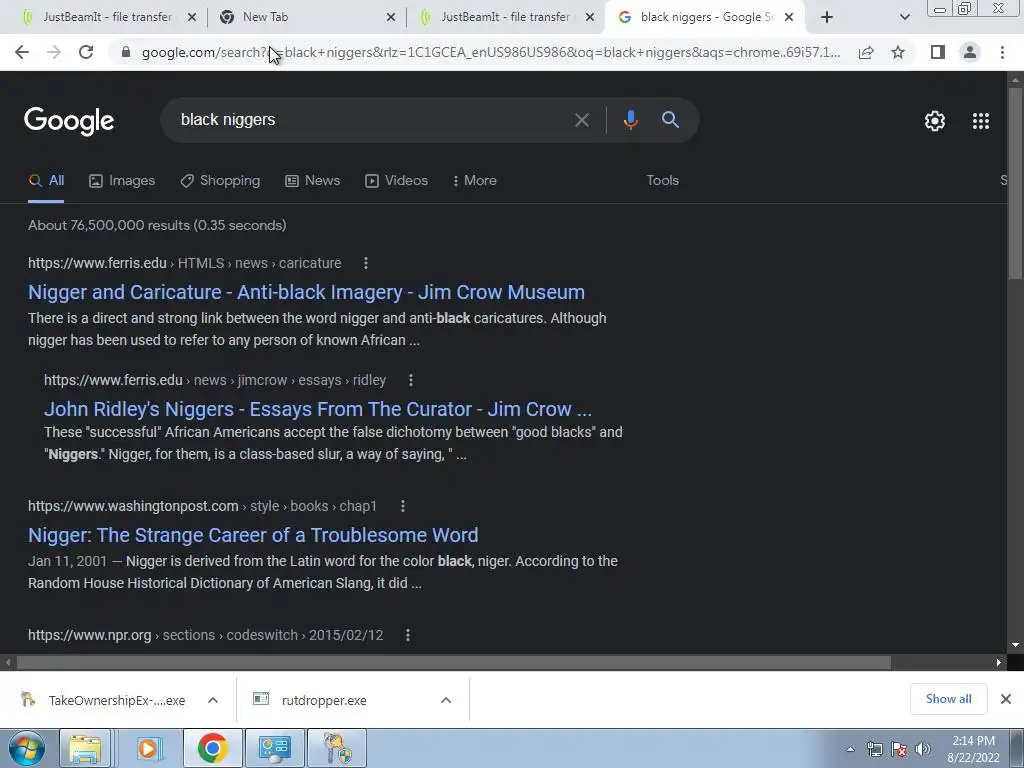Open Windows Media Player from the taskbar
The image size is (1024, 768).
(148, 748)
